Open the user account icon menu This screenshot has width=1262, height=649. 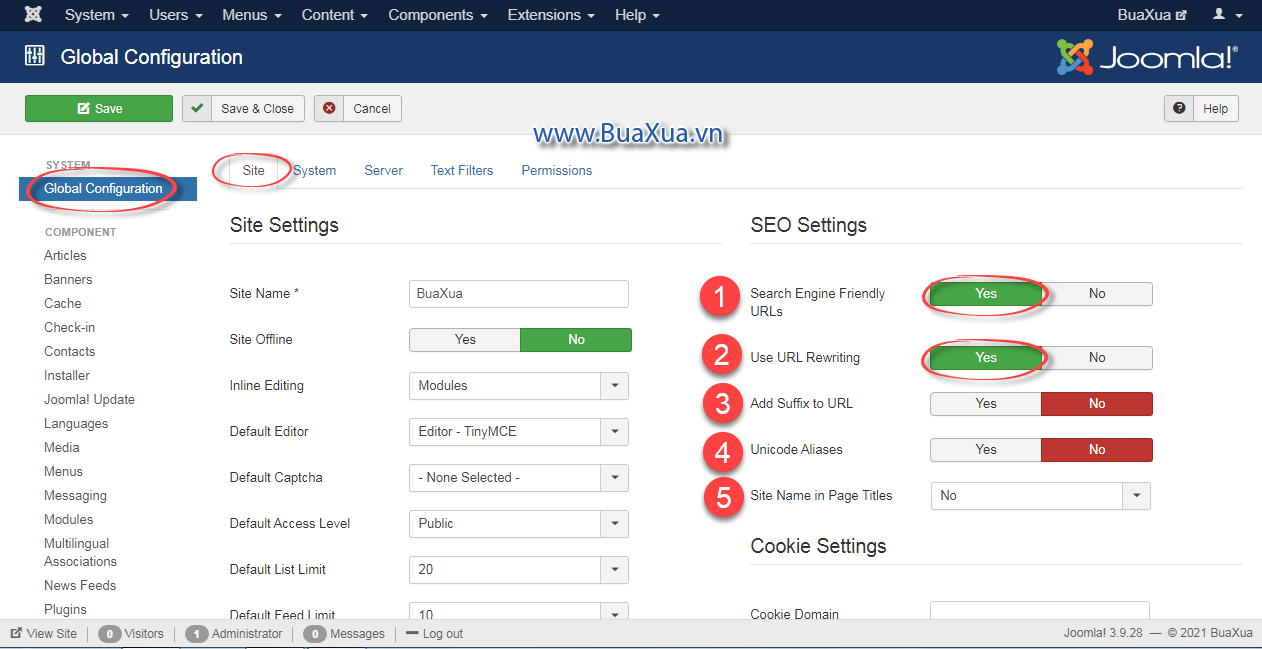coord(1228,15)
